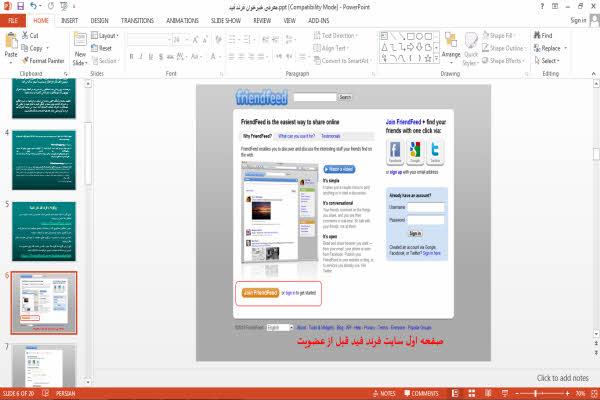Image resolution: width=600 pixels, height=400 pixels.
Task: Click 'Click to add notes' area
Action: [x=562, y=378]
